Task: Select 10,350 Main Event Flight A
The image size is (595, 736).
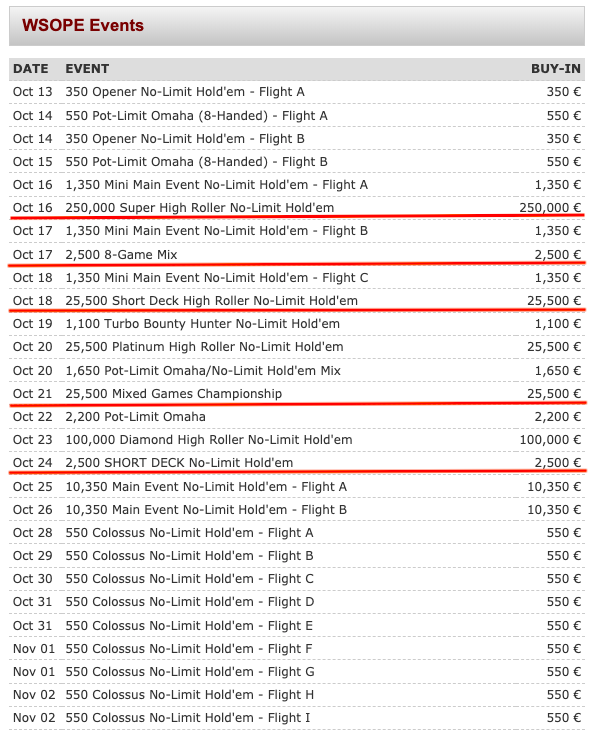Action: pos(206,486)
